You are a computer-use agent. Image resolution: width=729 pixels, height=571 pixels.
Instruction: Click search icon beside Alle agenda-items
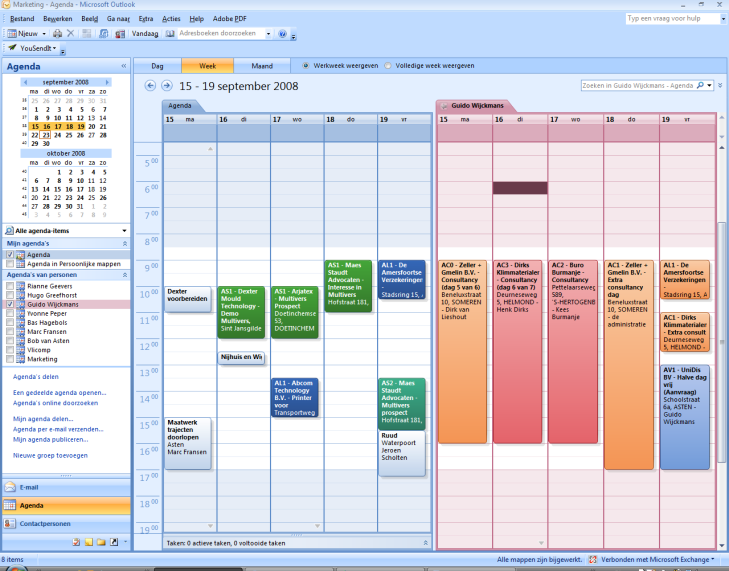(9, 231)
